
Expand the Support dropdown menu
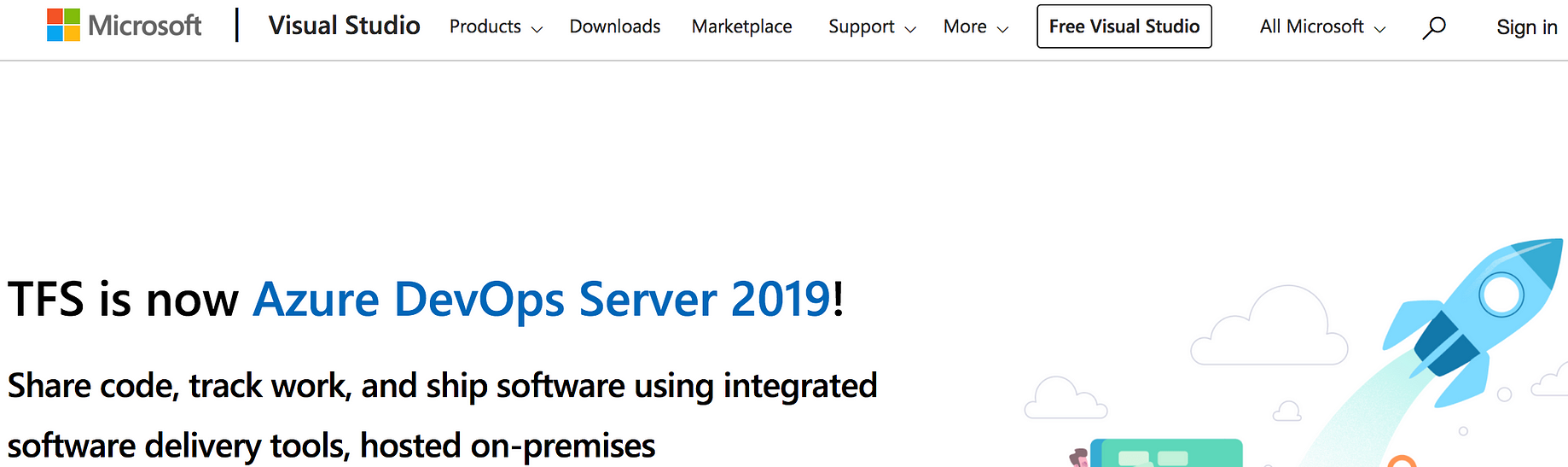pos(872,26)
